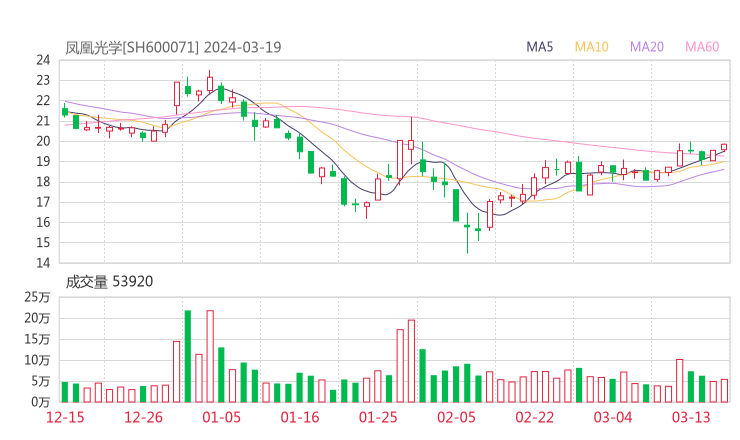The height and width of the screenshot is (440, 740).
Task: Click the 5万 volume axis label
Action: pyautogui.click(x=40, y=381)
